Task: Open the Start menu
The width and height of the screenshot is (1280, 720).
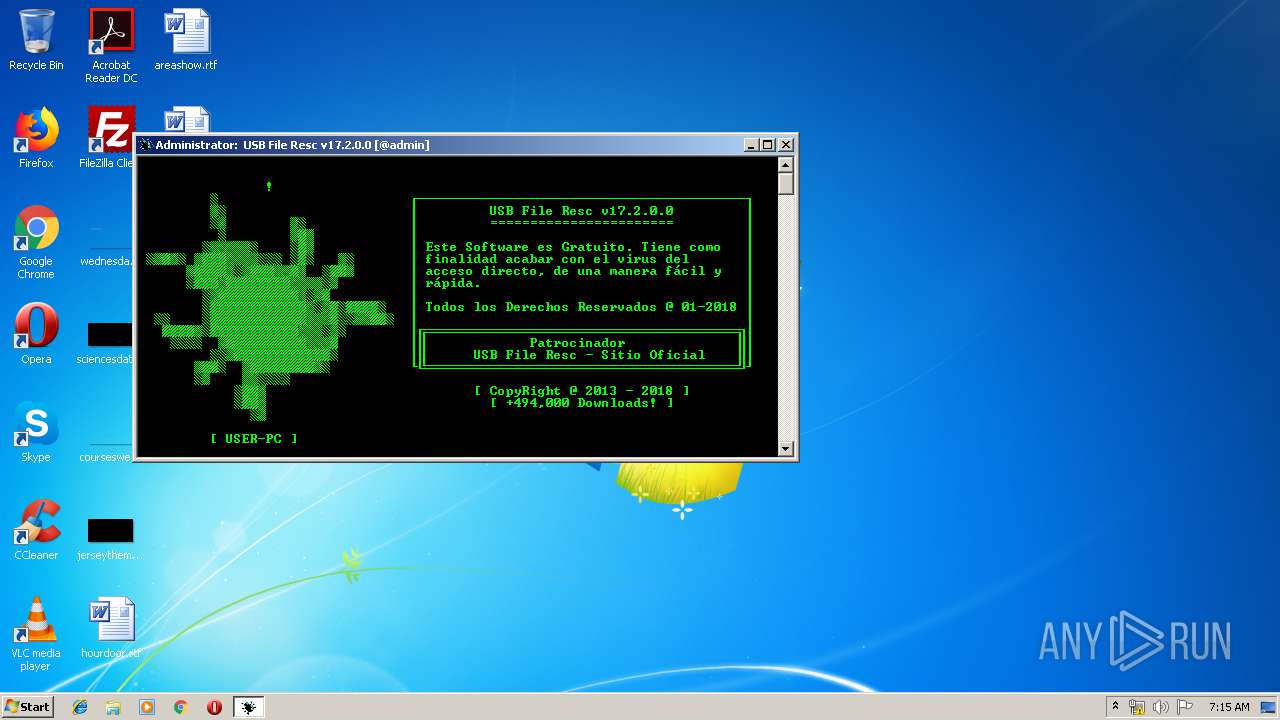Action: (x=27, y=706)
